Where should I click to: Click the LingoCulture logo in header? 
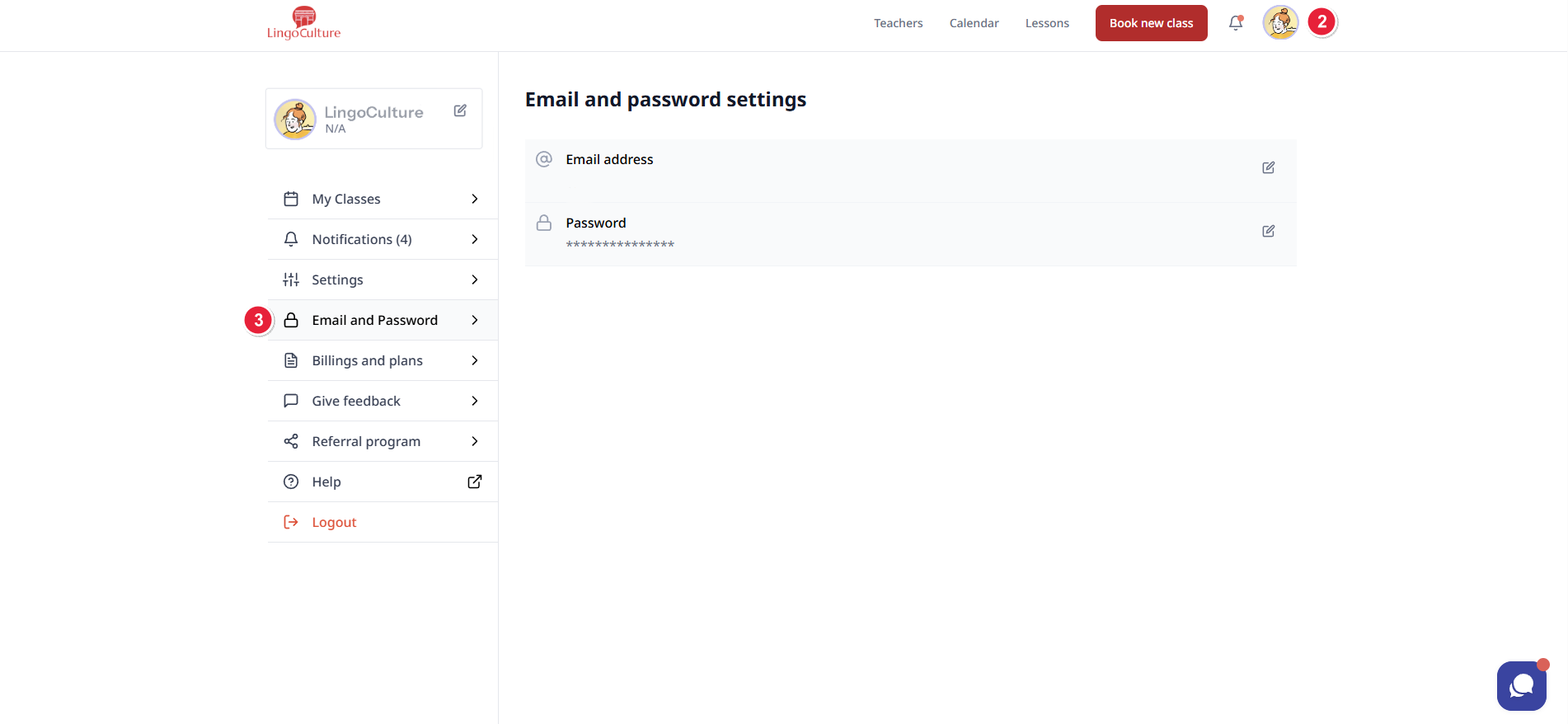pos(303,23)
